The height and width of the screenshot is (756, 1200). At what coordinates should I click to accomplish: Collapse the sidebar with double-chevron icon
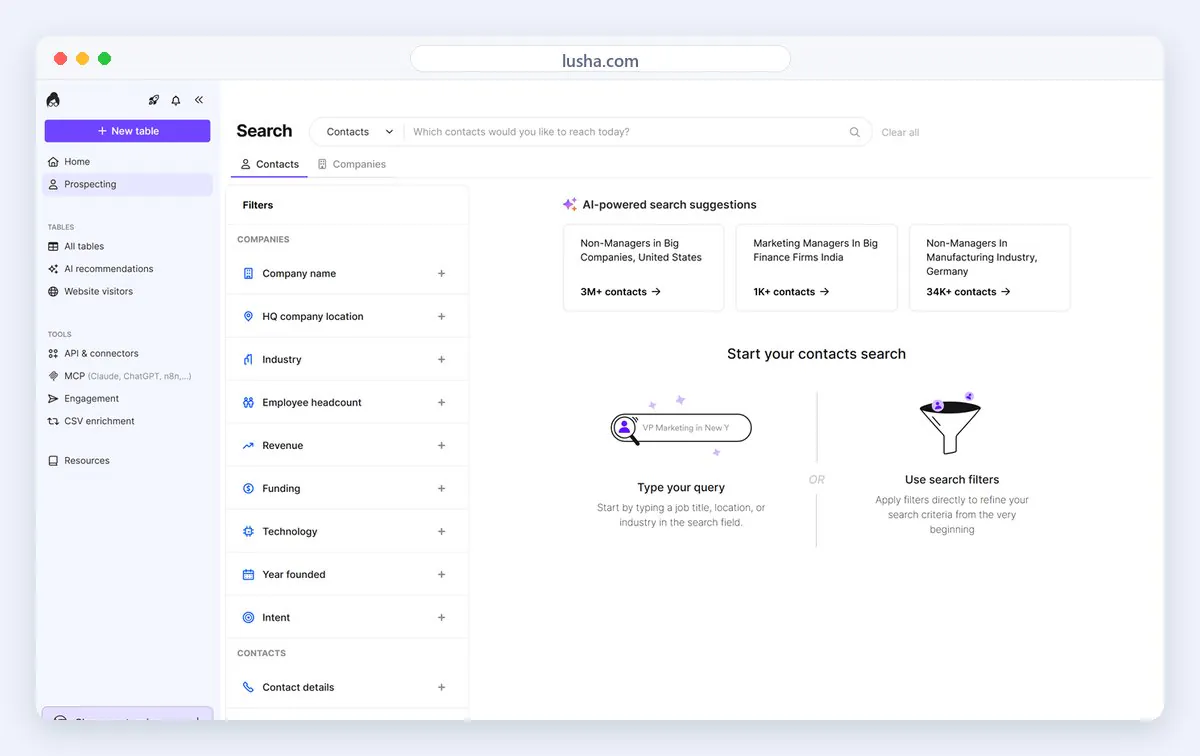click(199, 100)
